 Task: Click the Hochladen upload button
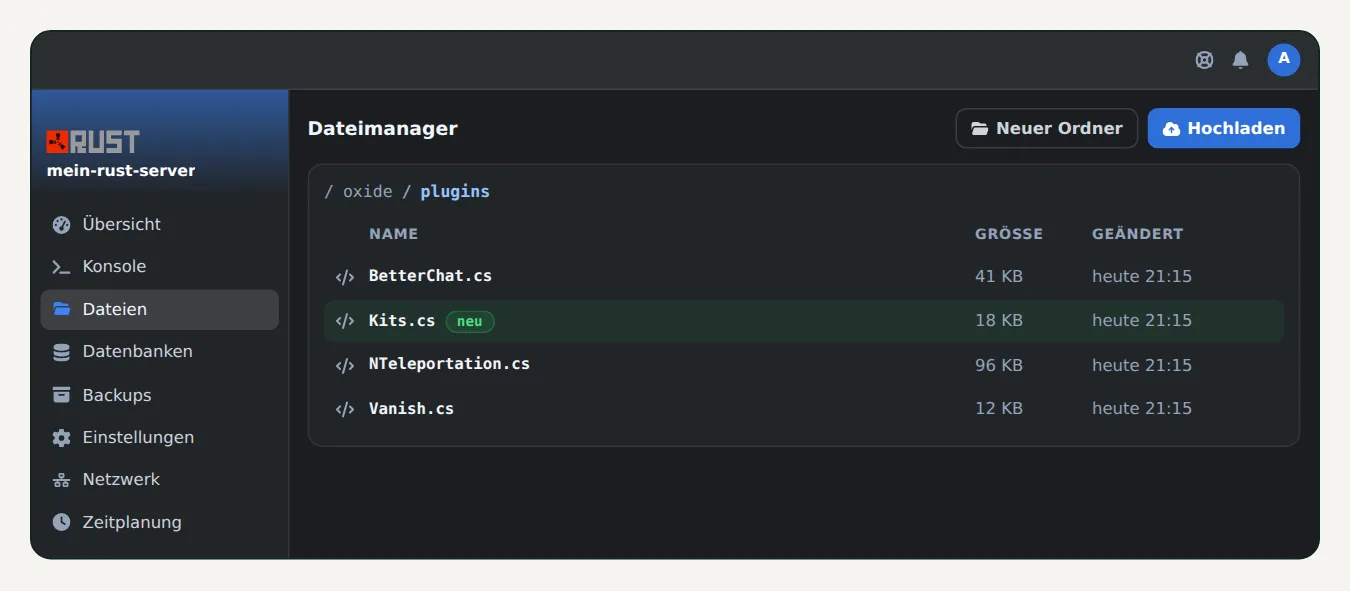point(1223,128)
